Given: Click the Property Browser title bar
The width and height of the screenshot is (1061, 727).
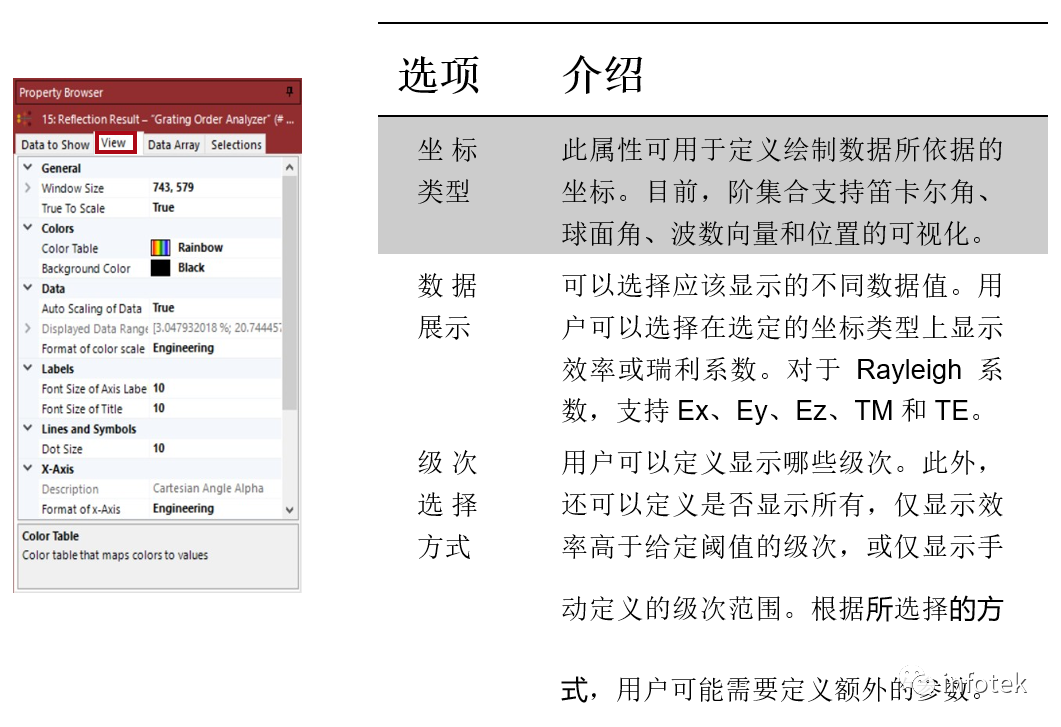Looking at the screenshot, I should pos(157,92).
